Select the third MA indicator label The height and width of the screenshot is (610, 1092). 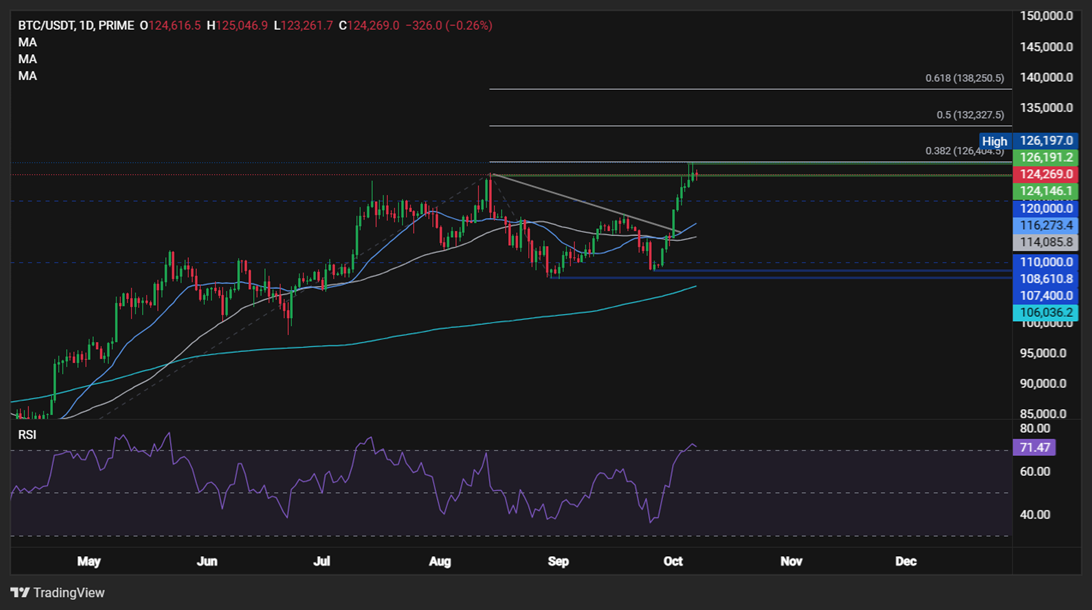point(28,76)
